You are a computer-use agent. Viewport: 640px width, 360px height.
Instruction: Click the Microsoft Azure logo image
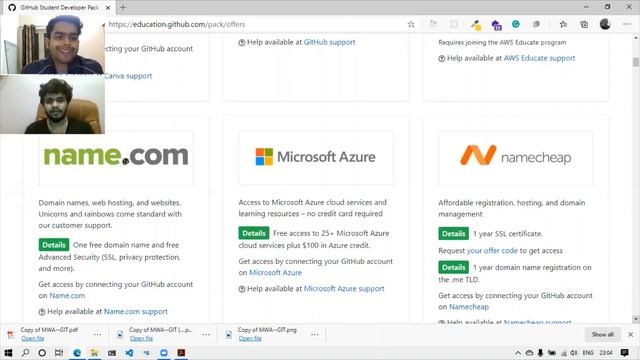coord(316,157)
